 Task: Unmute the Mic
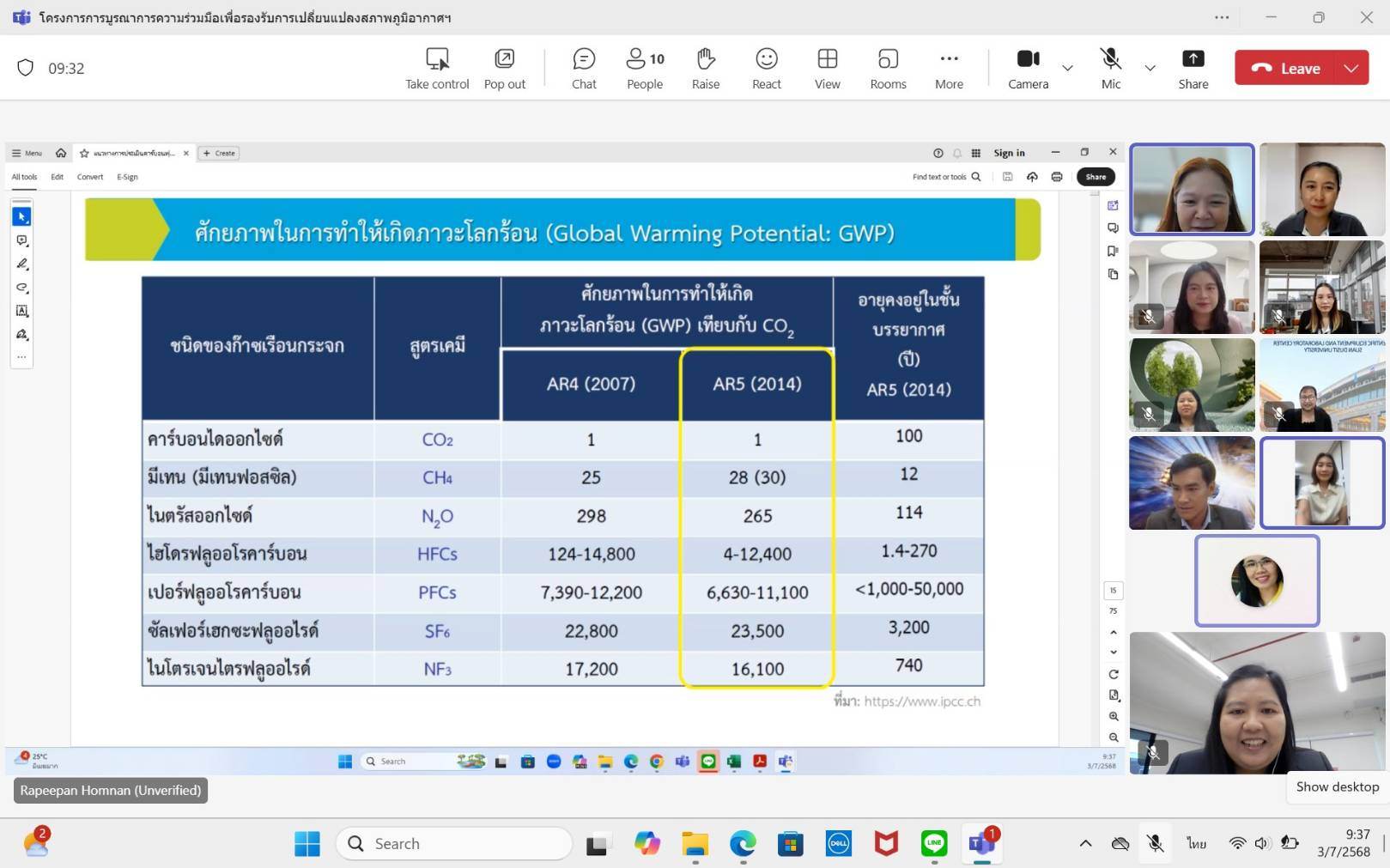pos(1110,68)
